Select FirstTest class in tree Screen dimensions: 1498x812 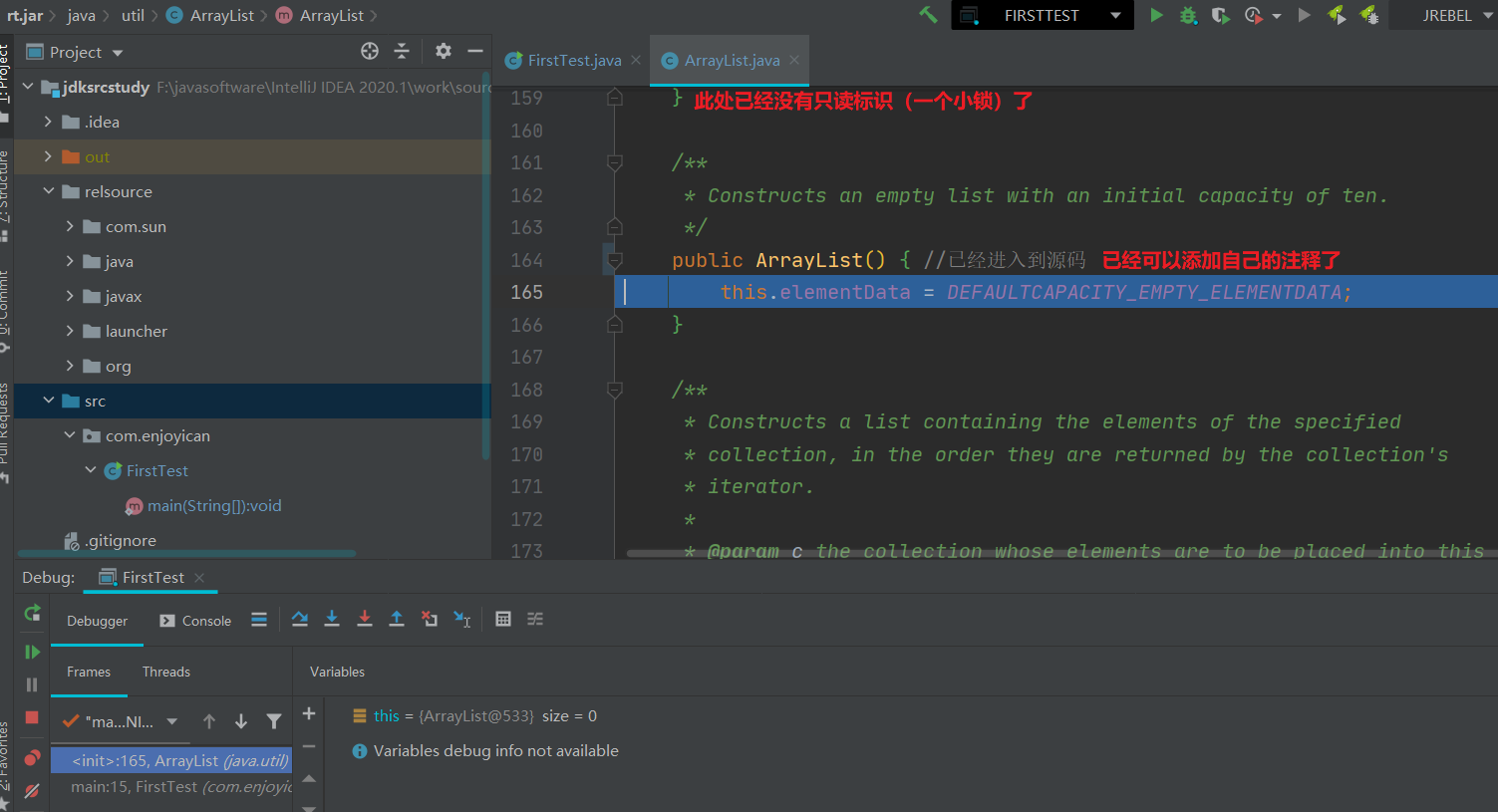(156, 470)
